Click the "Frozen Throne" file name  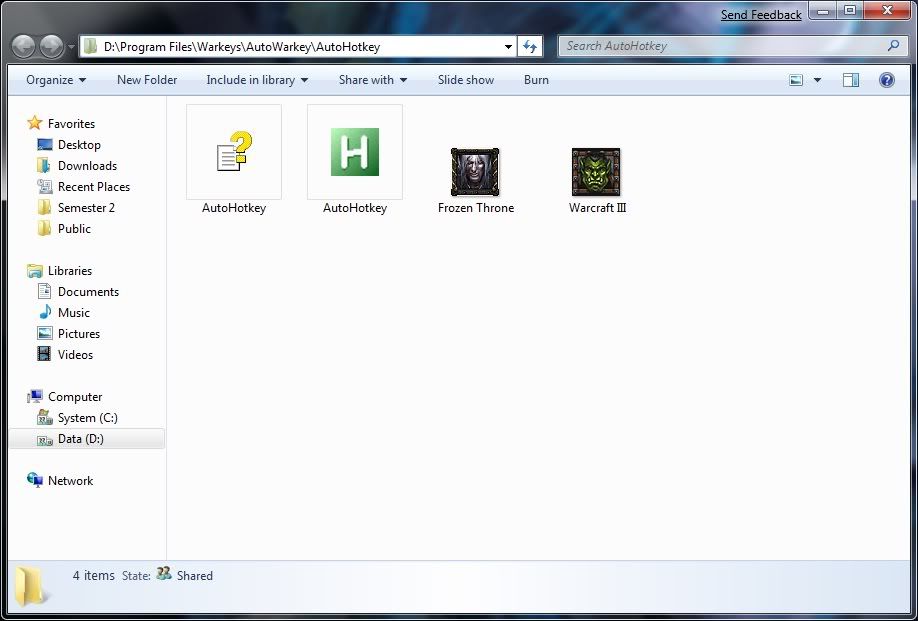475,208
